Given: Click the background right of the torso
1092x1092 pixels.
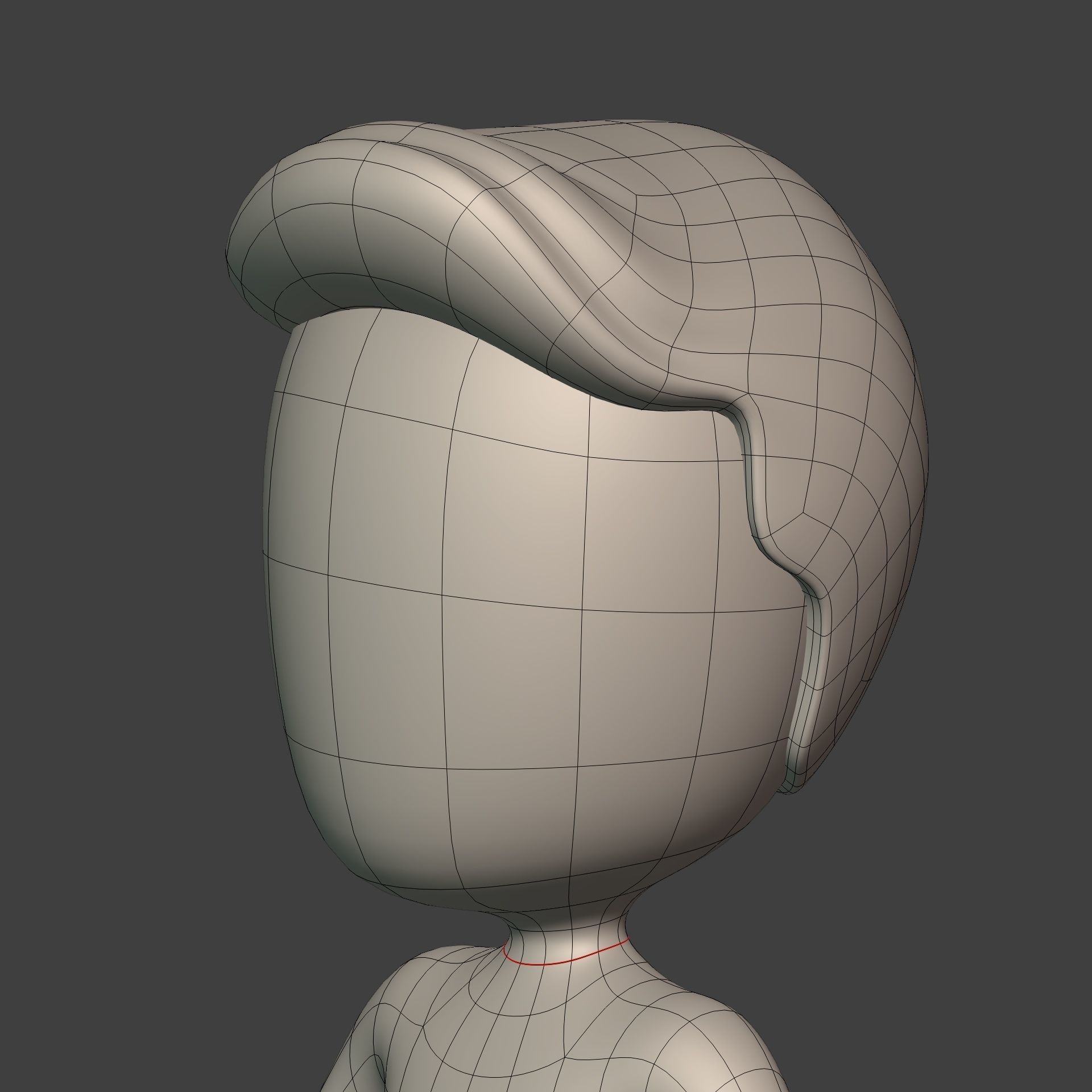Looking at the screenshot, I should tap(938, 995).
